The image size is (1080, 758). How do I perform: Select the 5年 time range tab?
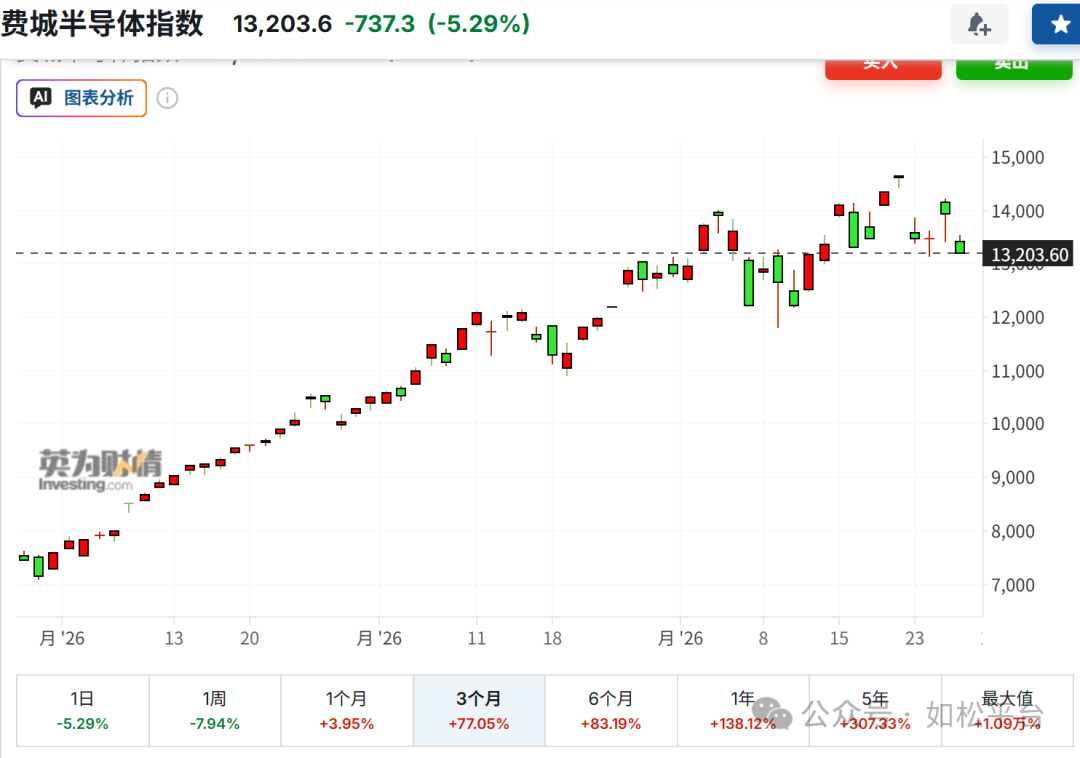pyautogui.click(x=875, y=710)
